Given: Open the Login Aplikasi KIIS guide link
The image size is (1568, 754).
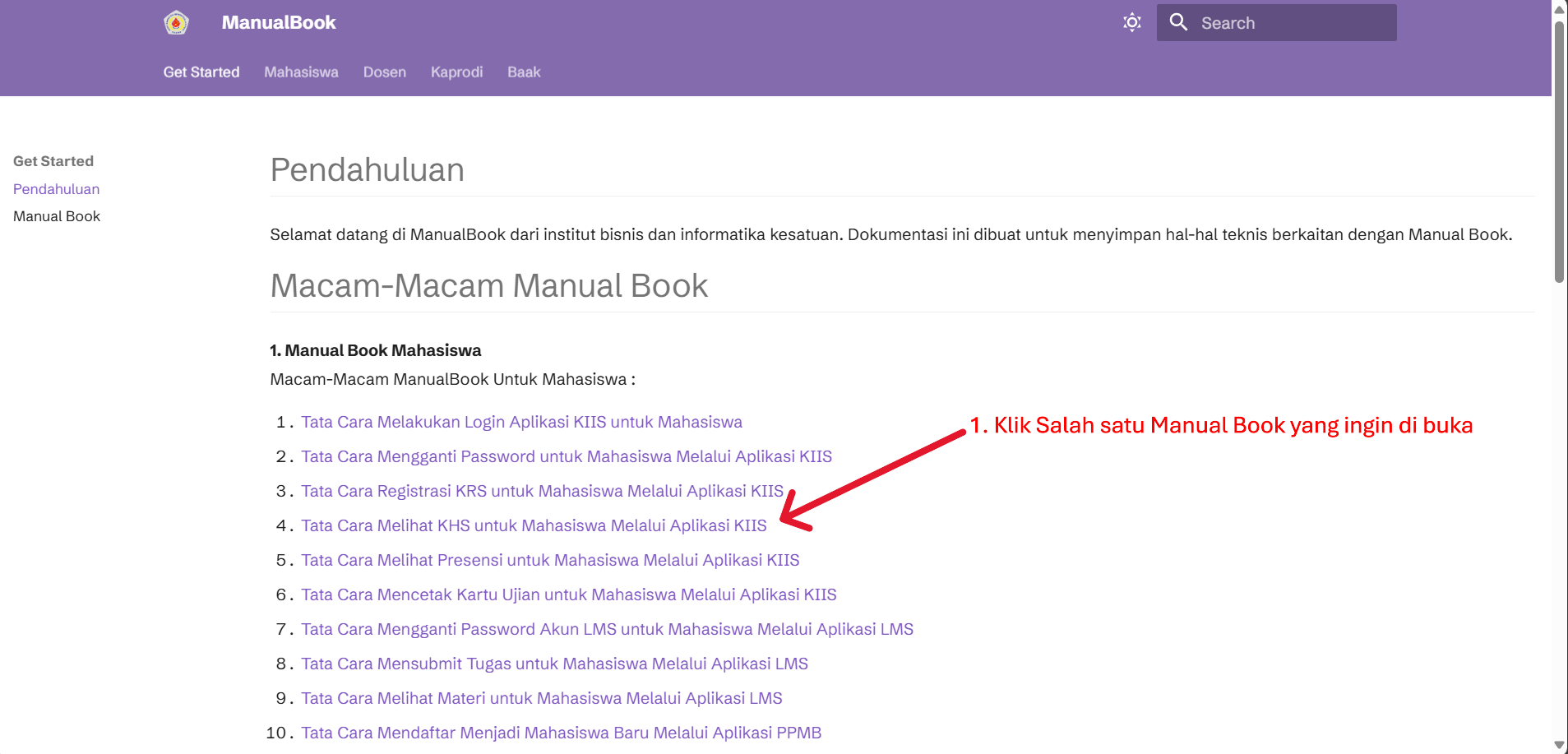Looking at the screenshot, I should (521, 422).
